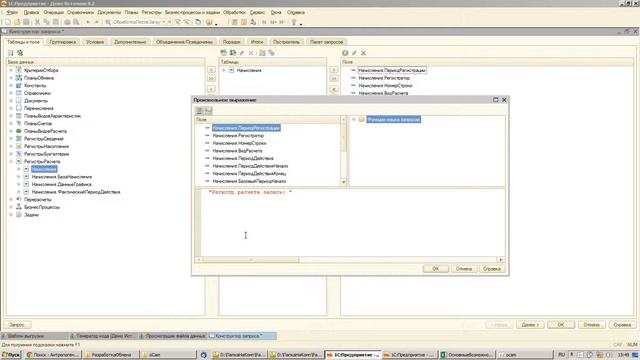Click the single right arrow next to Таблицы panel
The image size is (640, 360).
click(x=333, y=70)
